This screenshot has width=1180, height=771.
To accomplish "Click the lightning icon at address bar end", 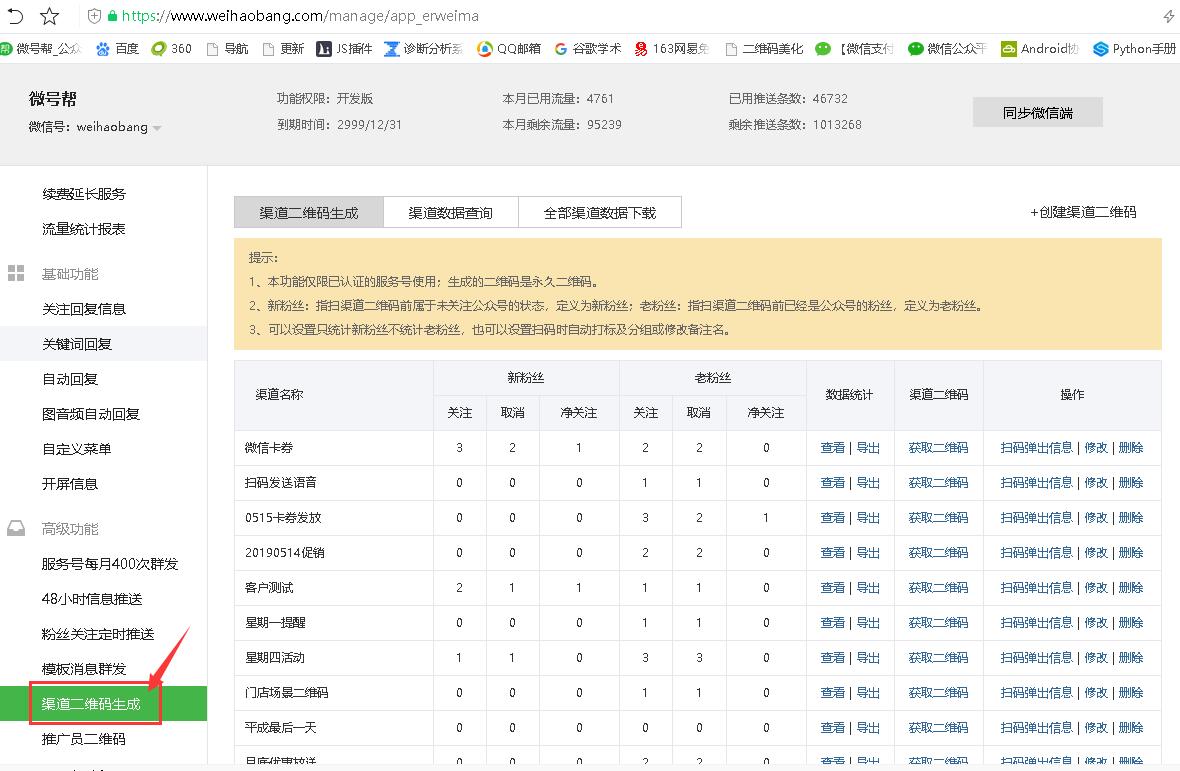I will coord(1169,16).
